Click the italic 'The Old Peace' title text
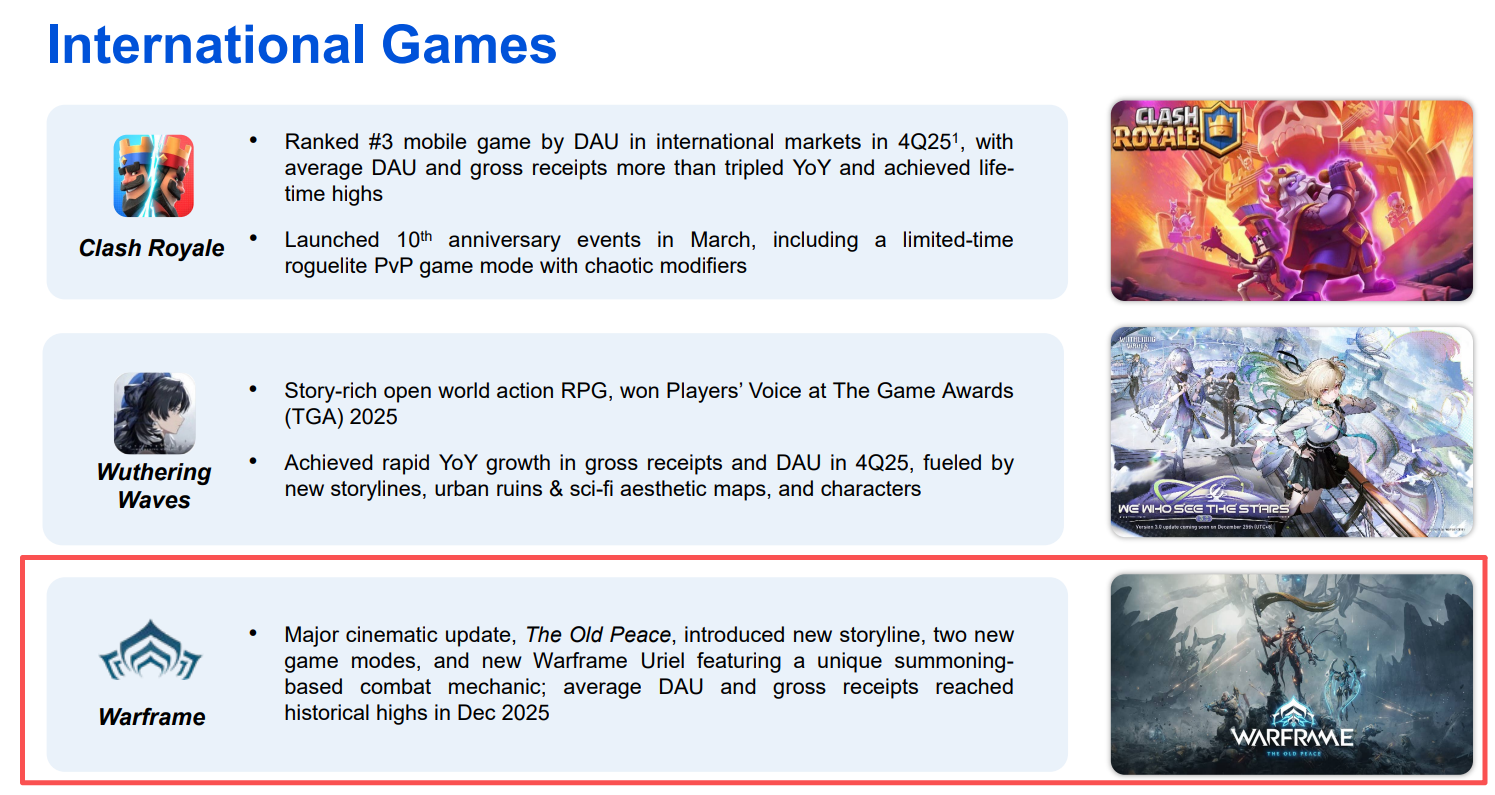Image resolution: width=1495 pixels, height=795 pixels. (x=597, y=635)
